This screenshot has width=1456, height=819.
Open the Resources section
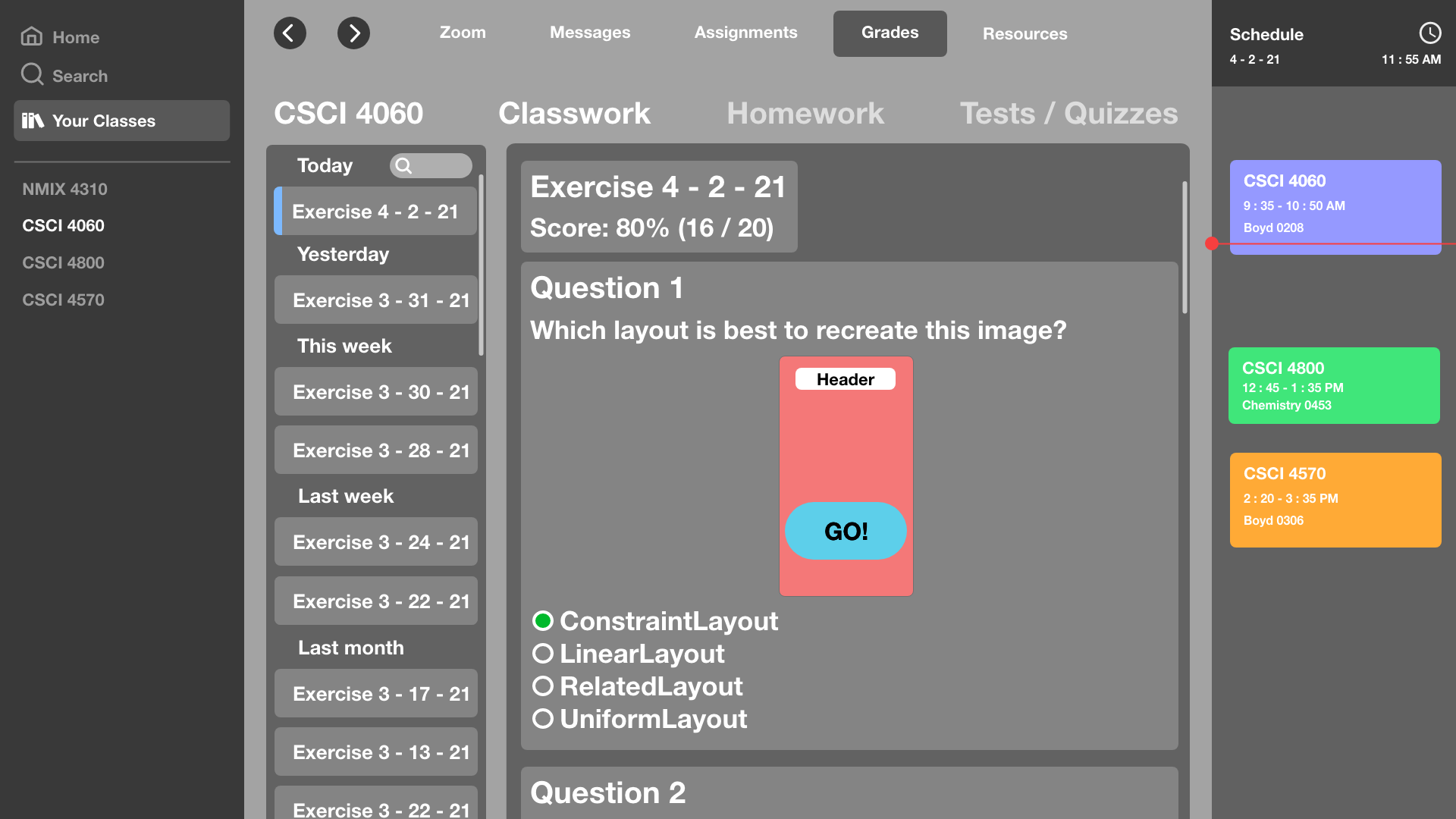1025,33
